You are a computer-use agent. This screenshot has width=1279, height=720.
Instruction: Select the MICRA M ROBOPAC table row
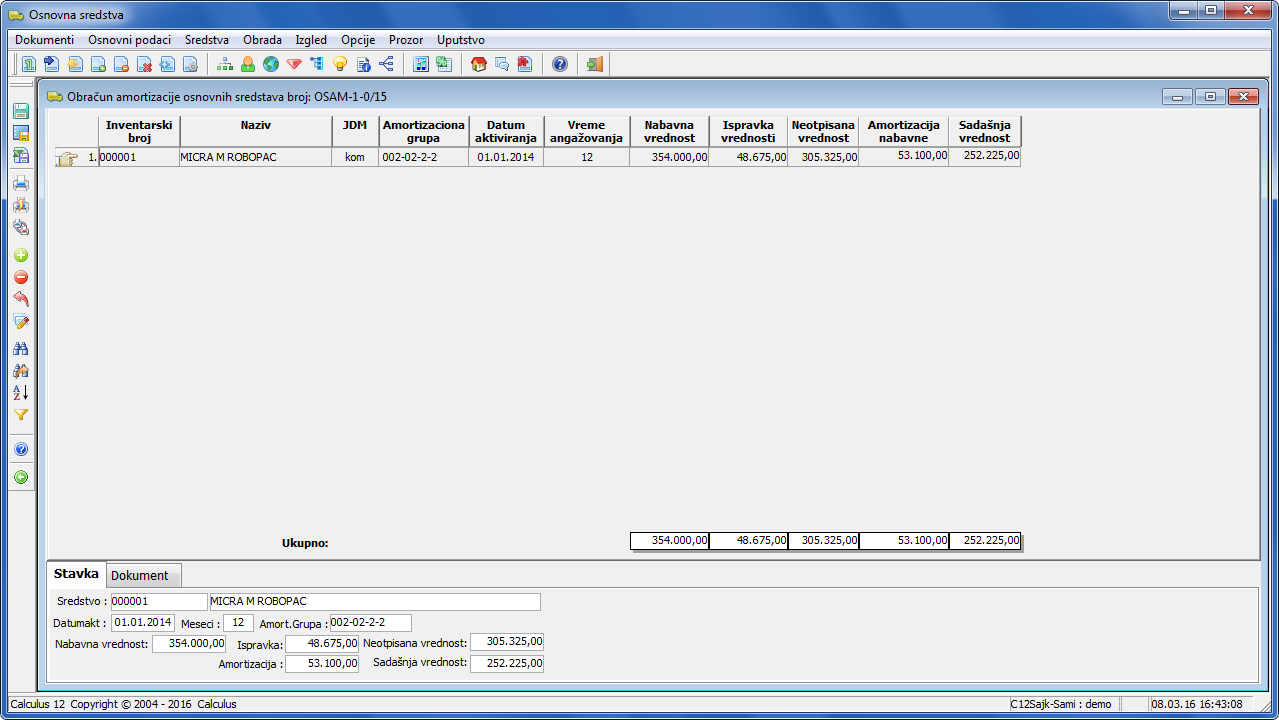click(255, 157)
